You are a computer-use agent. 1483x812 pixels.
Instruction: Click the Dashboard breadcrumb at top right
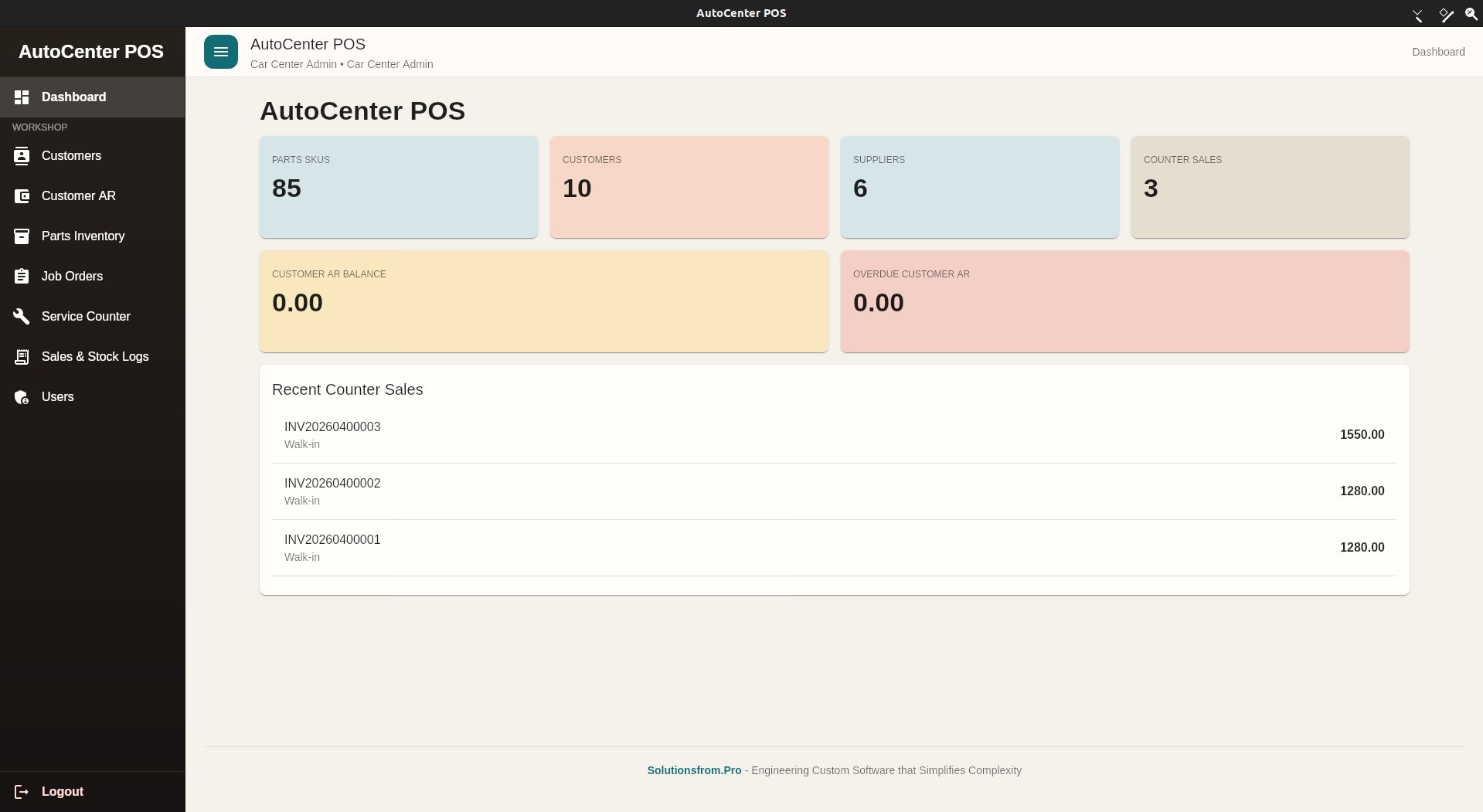[1438, 52]
